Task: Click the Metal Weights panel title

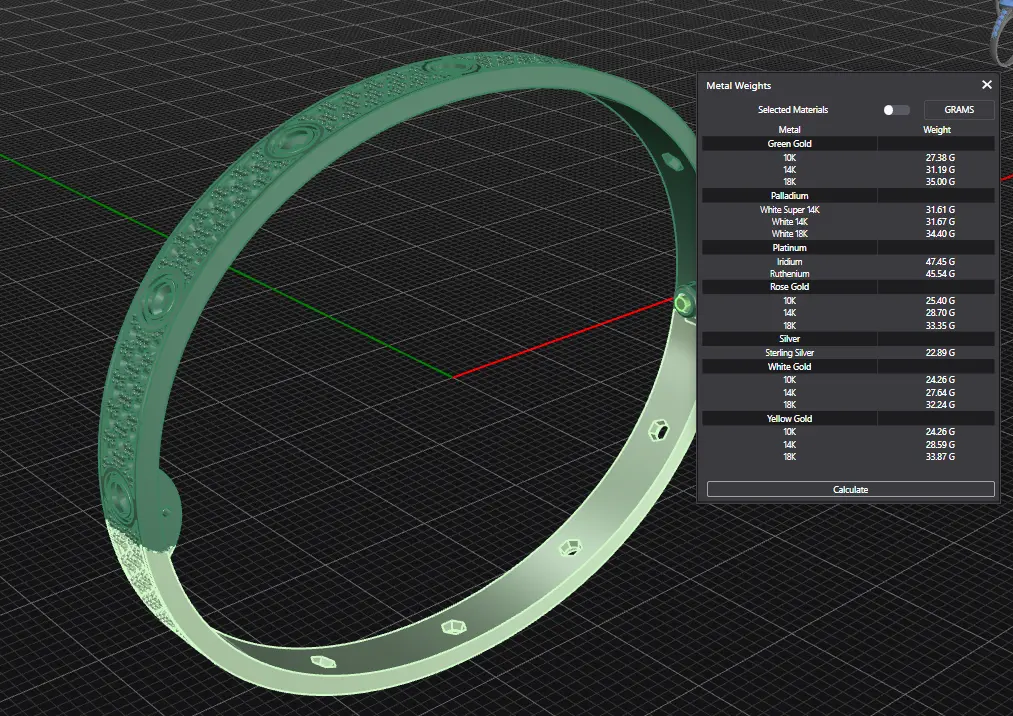Action: 738,85
